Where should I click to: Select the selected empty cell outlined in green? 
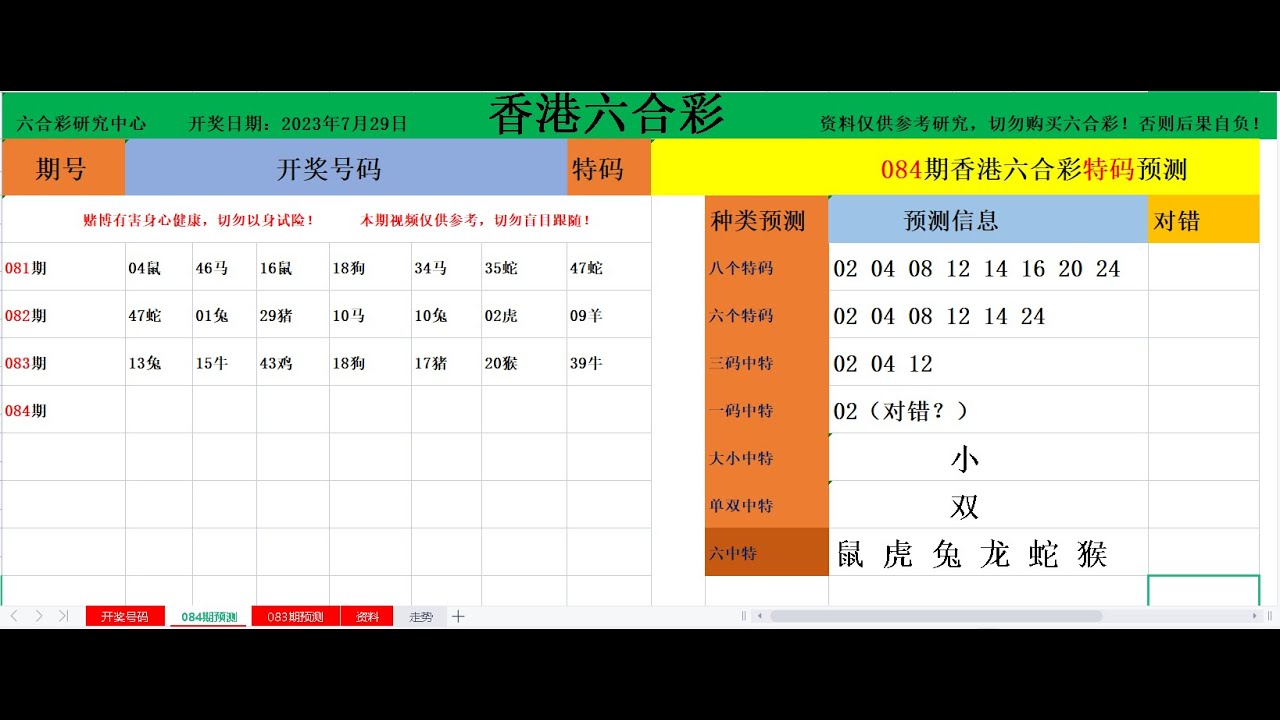tap(1203, 590)
